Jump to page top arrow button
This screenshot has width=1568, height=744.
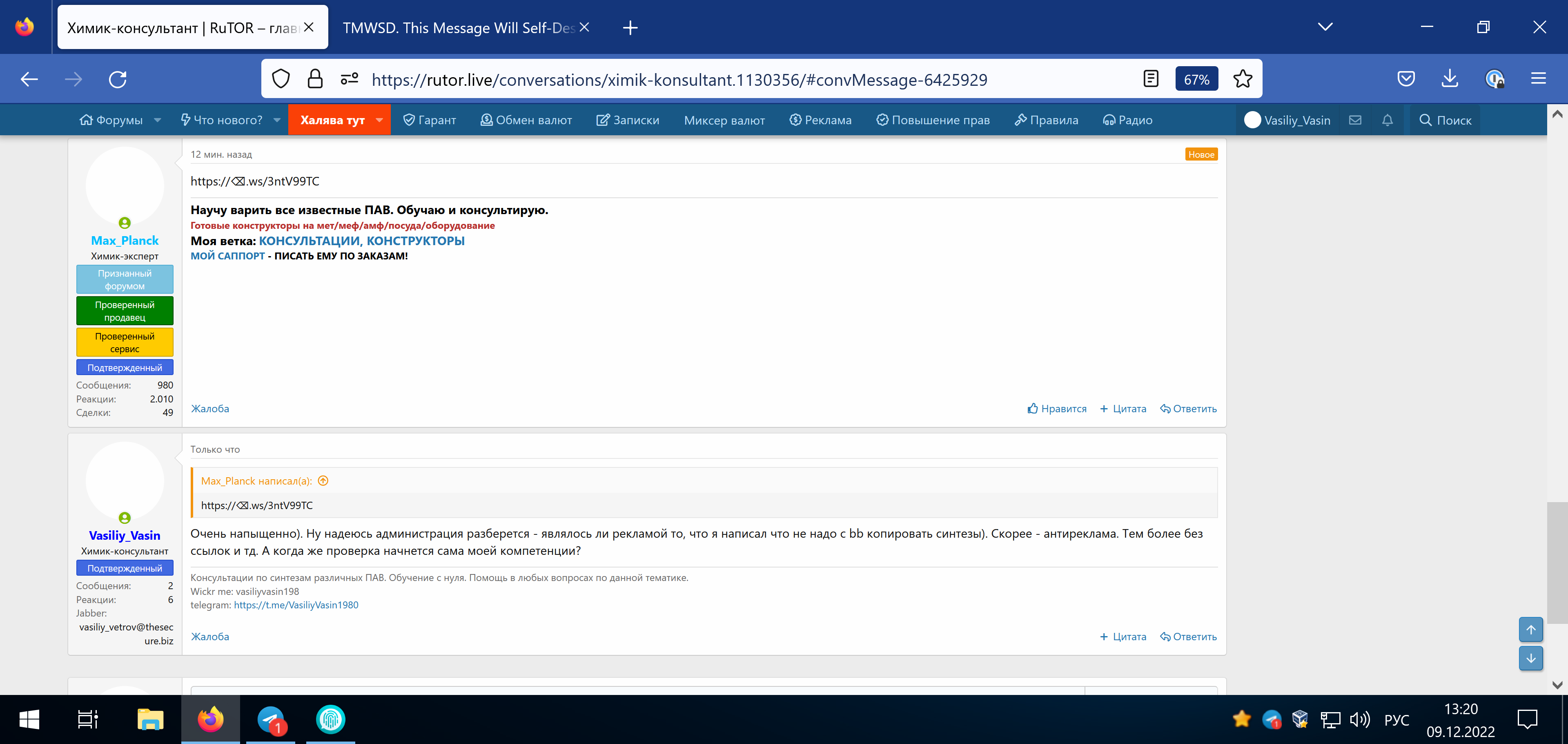pyautogui.click(x=1530, y=630)
